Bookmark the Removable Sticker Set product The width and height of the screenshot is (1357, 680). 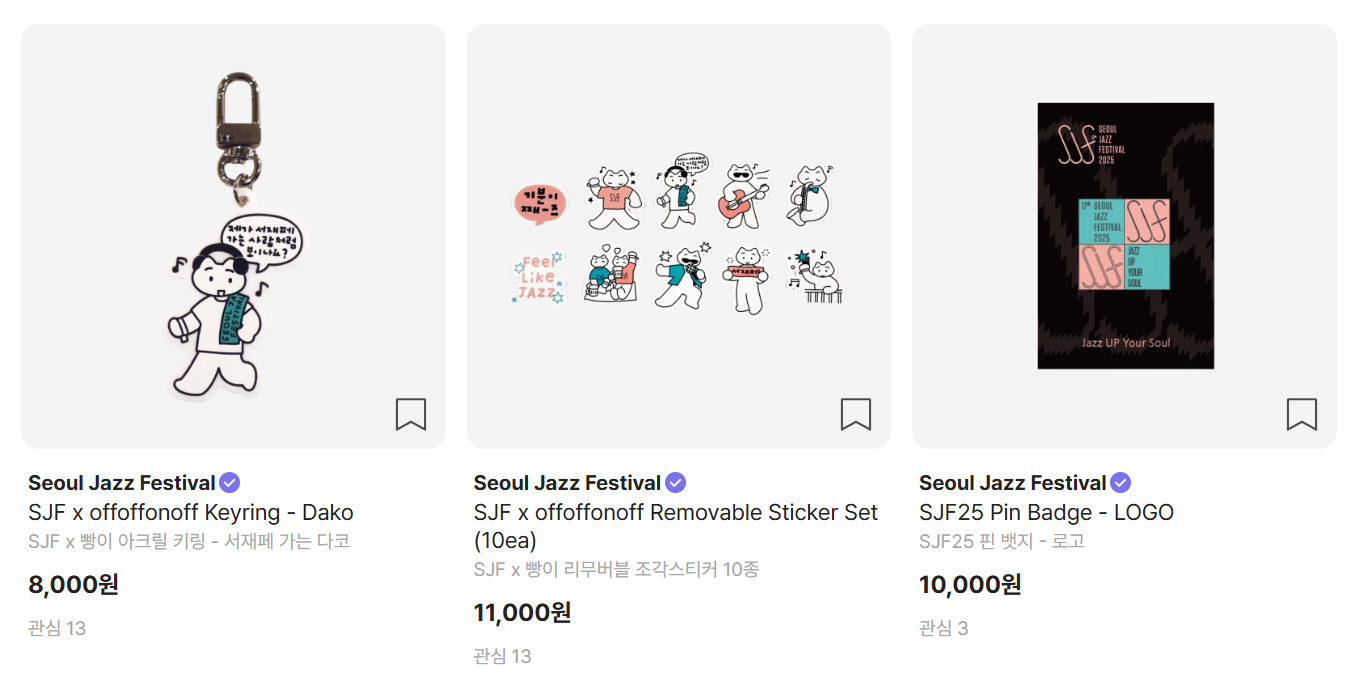(856, 414)
